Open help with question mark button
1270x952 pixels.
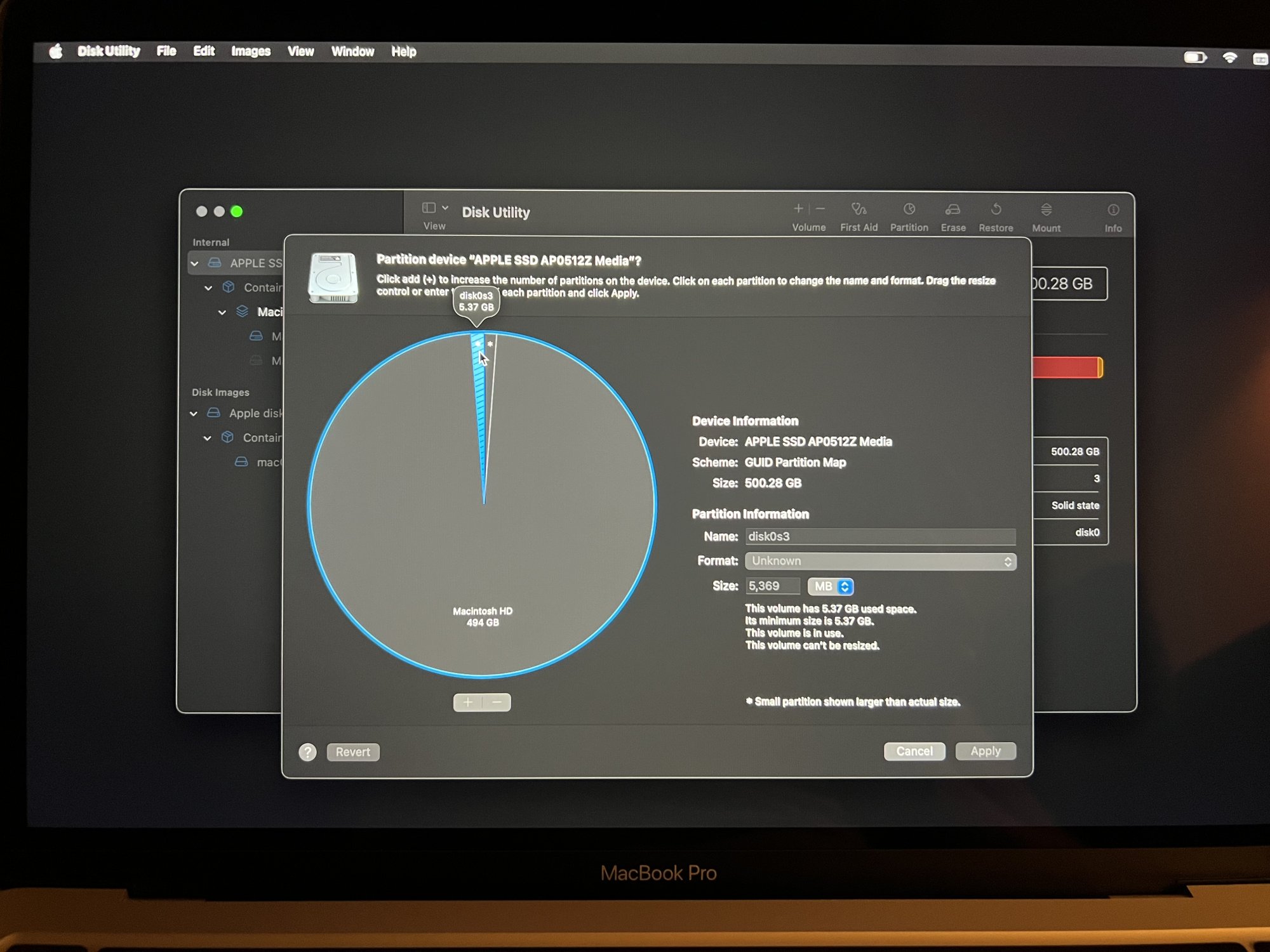(x=307, y=752)
